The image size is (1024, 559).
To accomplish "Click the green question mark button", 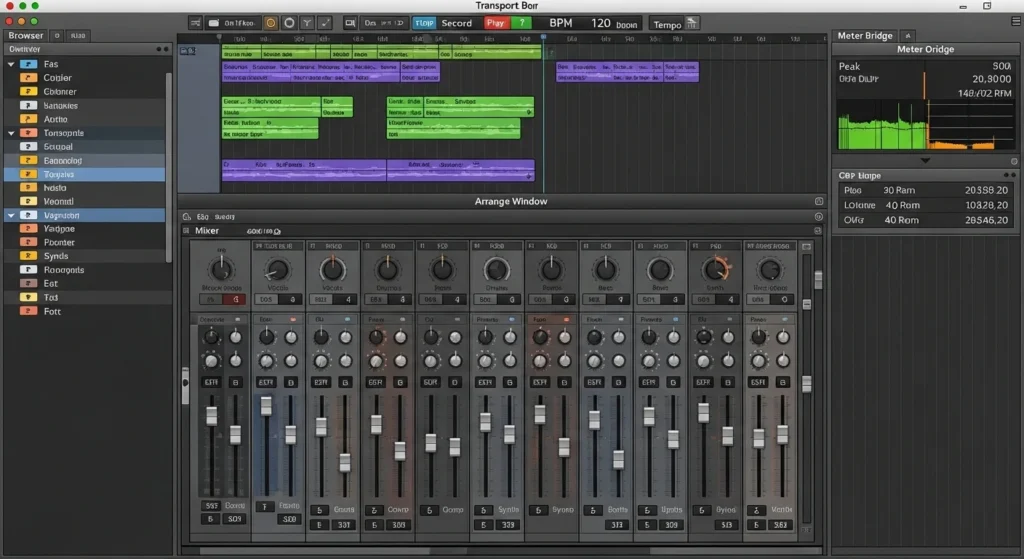I will pos(521,23).
